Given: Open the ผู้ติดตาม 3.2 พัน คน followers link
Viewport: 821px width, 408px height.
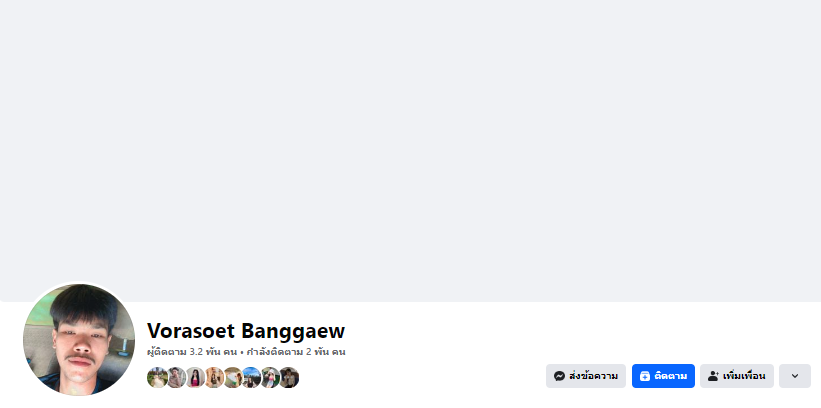Looking at the screenshot, I should click(x=192, y=352).
